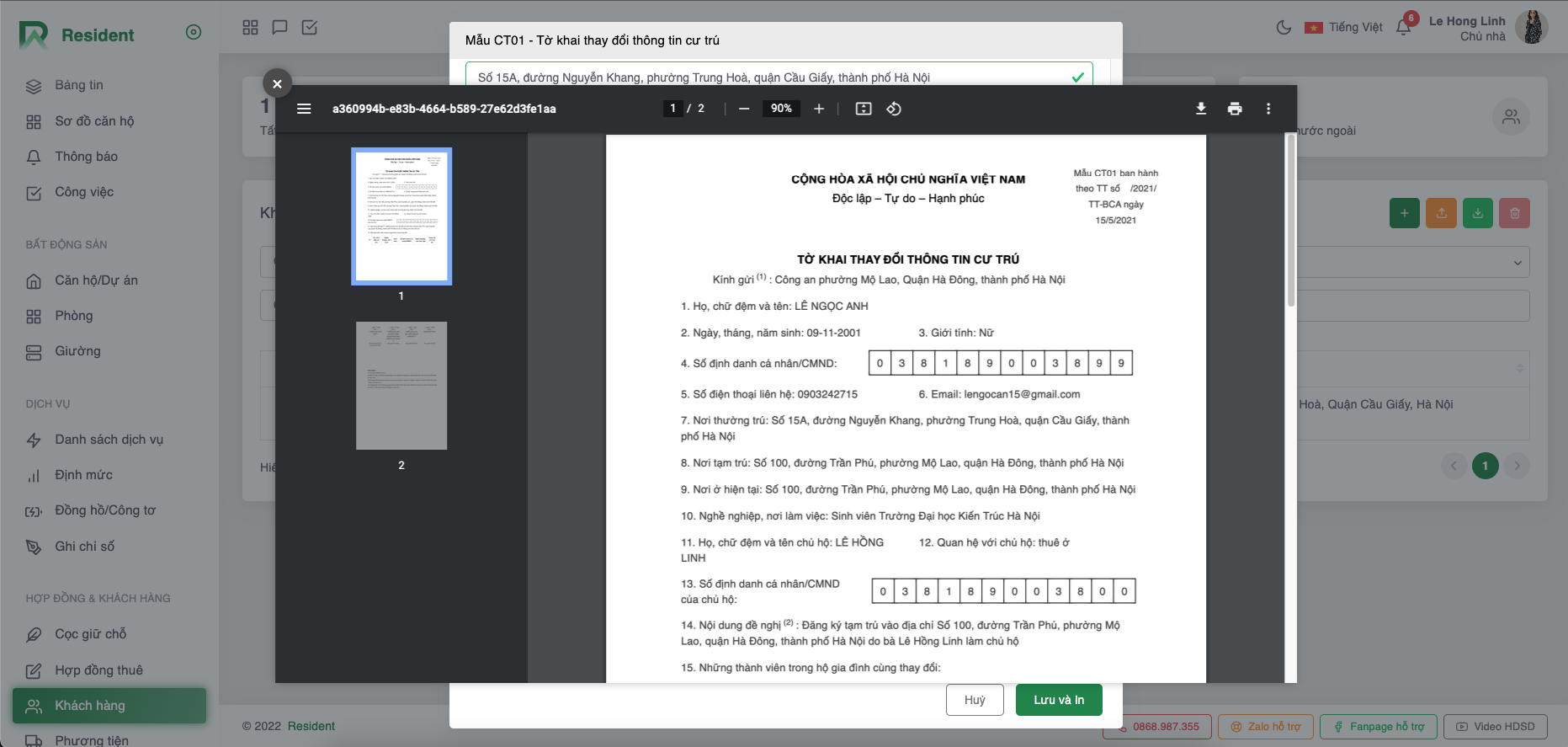Download the PDF document
This screenshot has width=1568, height=747.
click(1201, 109)
